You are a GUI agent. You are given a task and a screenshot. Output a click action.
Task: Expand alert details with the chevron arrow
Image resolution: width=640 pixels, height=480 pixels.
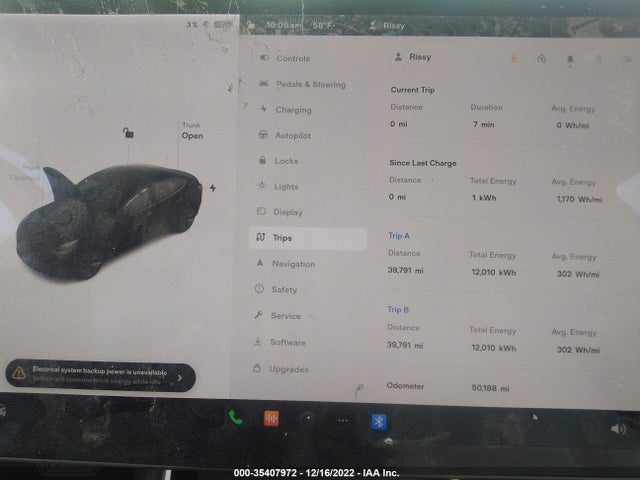(180, 378)
